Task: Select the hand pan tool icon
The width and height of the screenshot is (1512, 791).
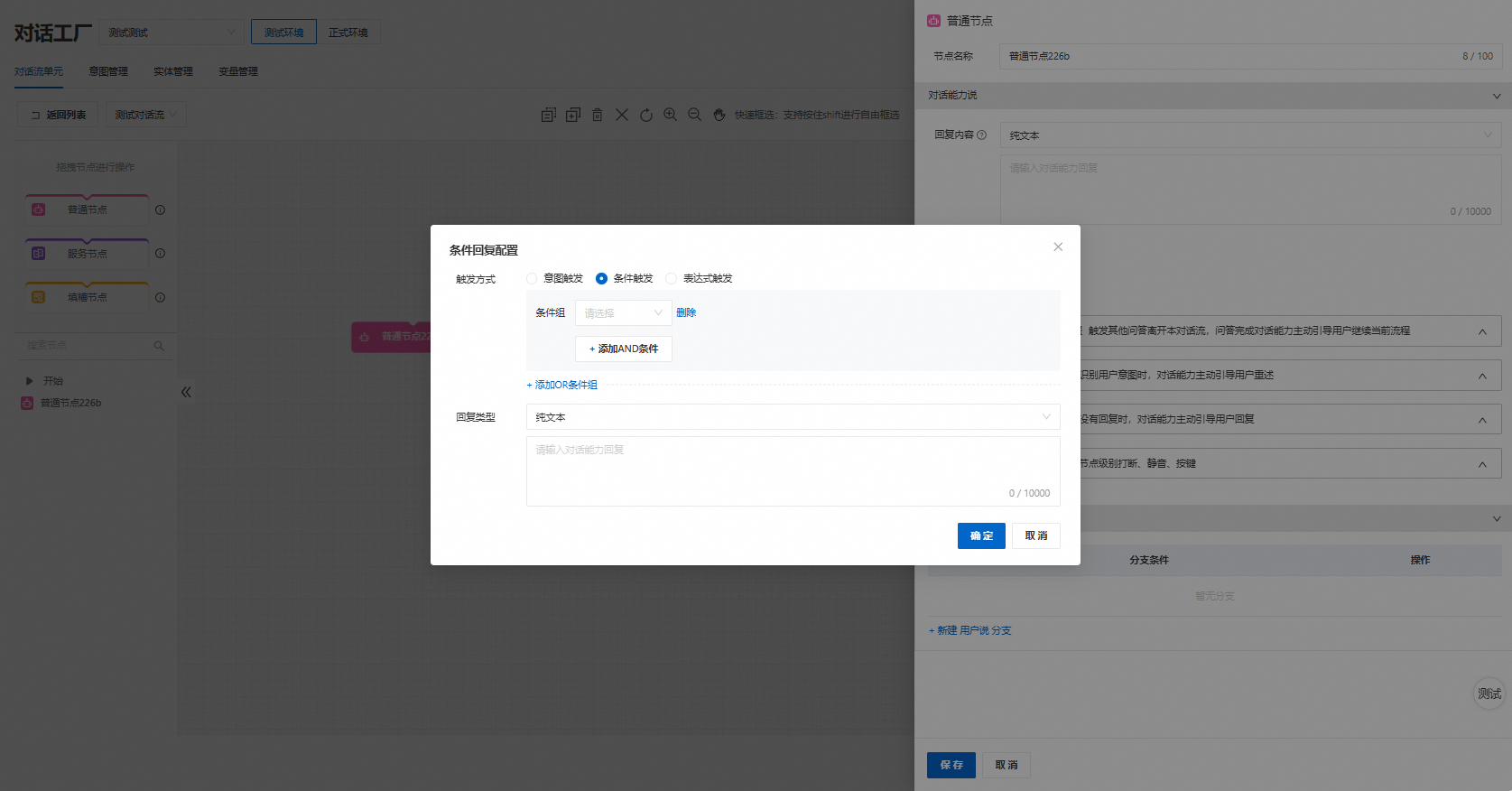Action: [719, 115]
